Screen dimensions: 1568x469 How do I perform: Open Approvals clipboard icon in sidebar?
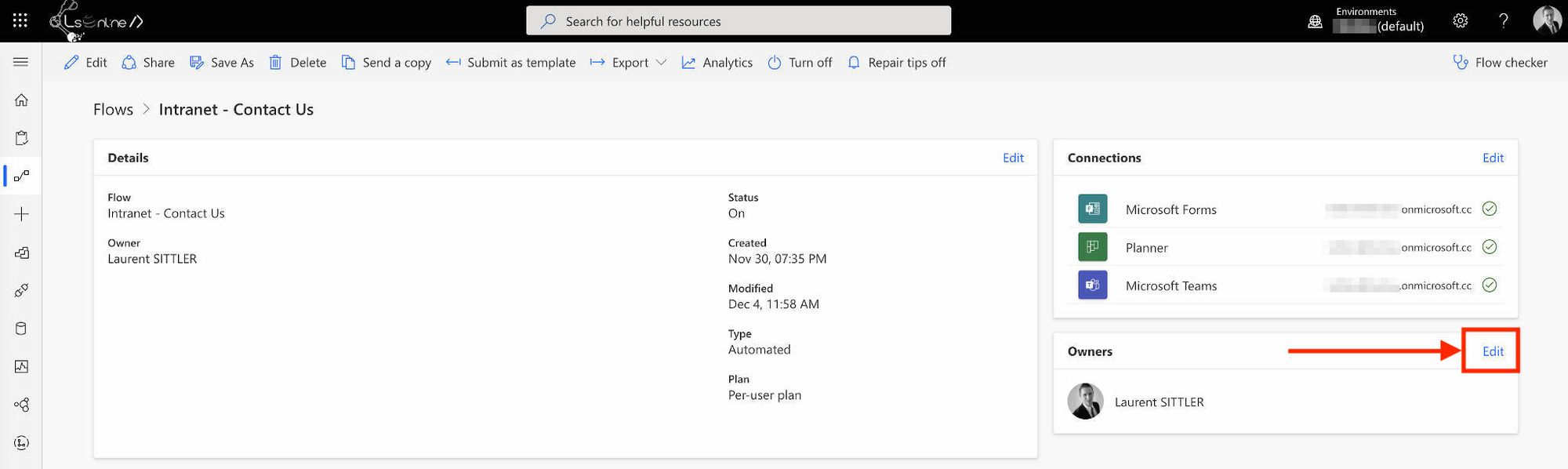[21, 138]
